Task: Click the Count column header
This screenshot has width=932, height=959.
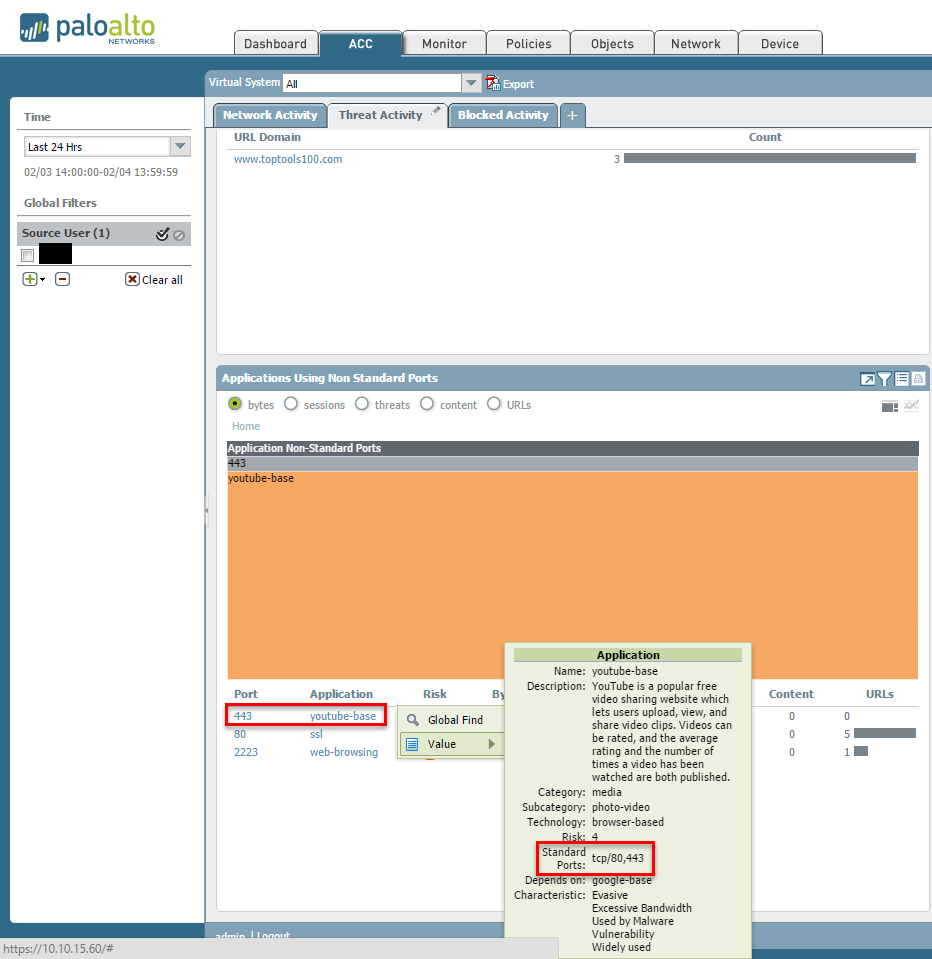Action: tap(765, 137)
